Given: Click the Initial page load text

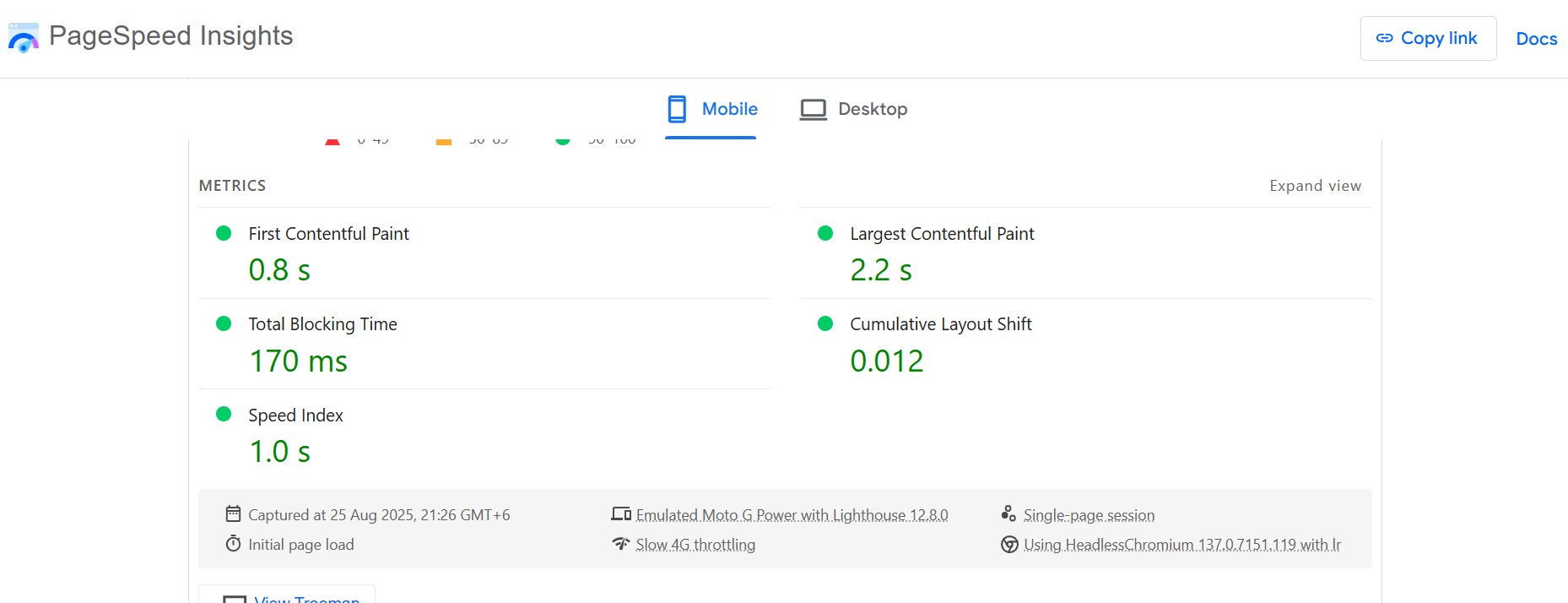Looking at the screenshot, I should [x=301, y=545].
